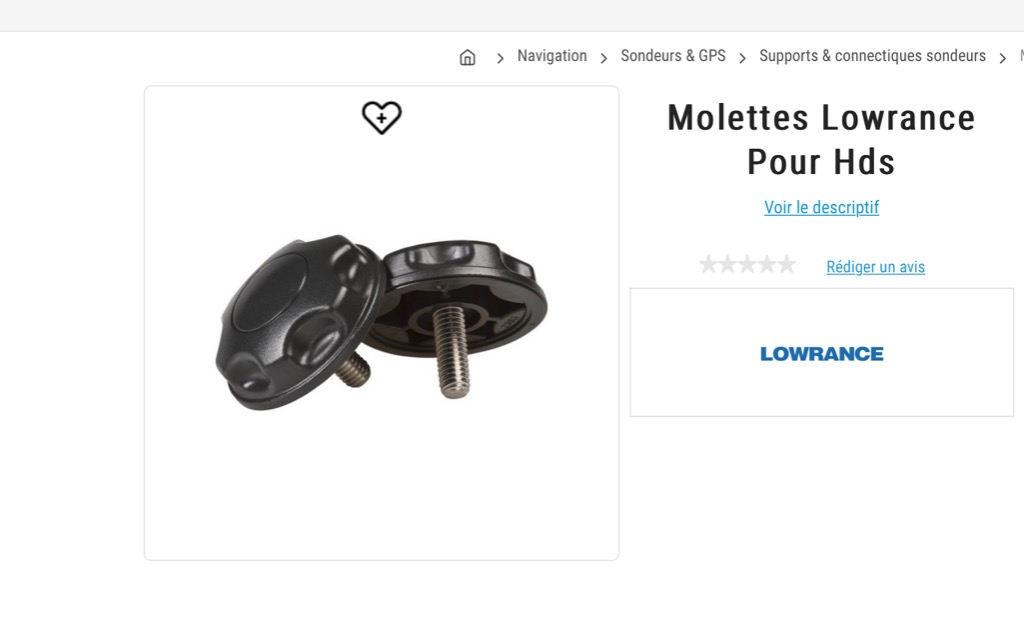The height and width of the screenshot is (625, 1024).
Task: Click the fourth rating star
Action: click(x=767, y=265)
